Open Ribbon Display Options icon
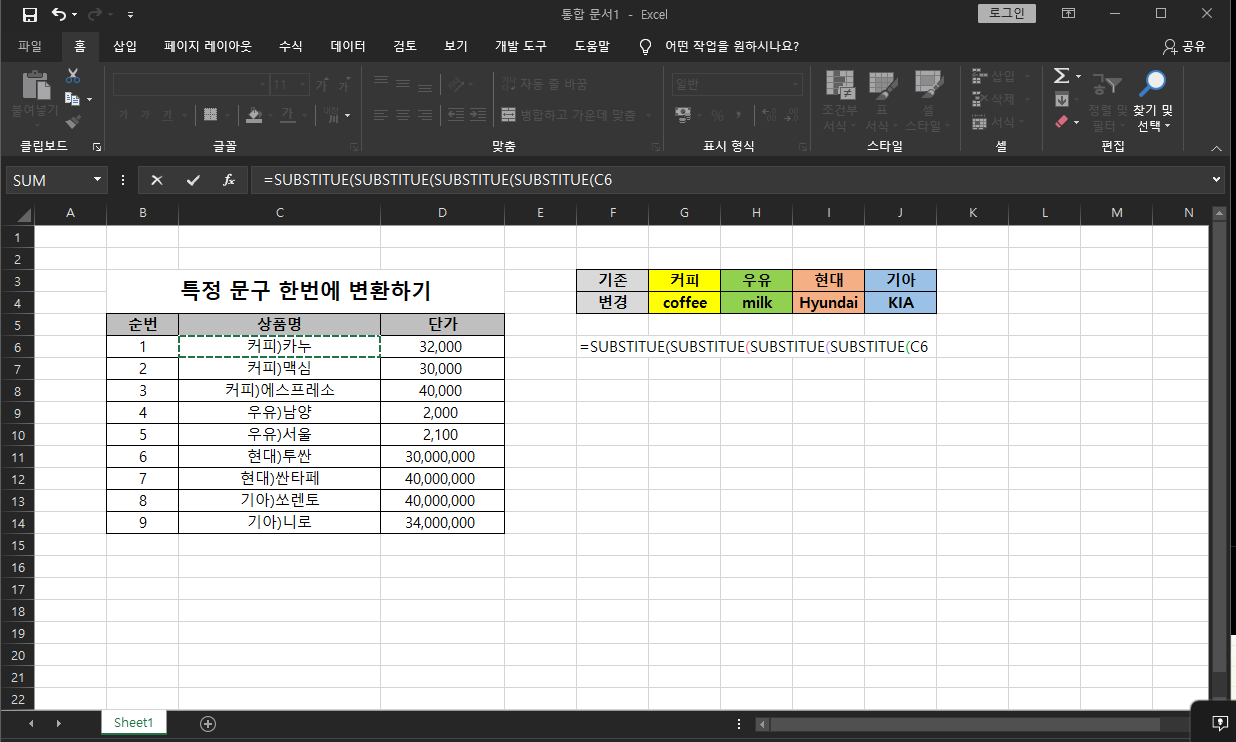The height and width of the screenshot is (742, 1236). tap(1069, 14)
